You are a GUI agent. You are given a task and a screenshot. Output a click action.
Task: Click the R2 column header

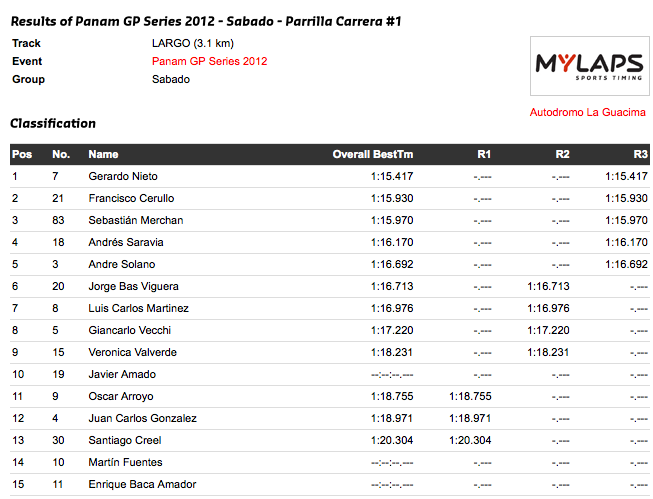tap(562, 155)
